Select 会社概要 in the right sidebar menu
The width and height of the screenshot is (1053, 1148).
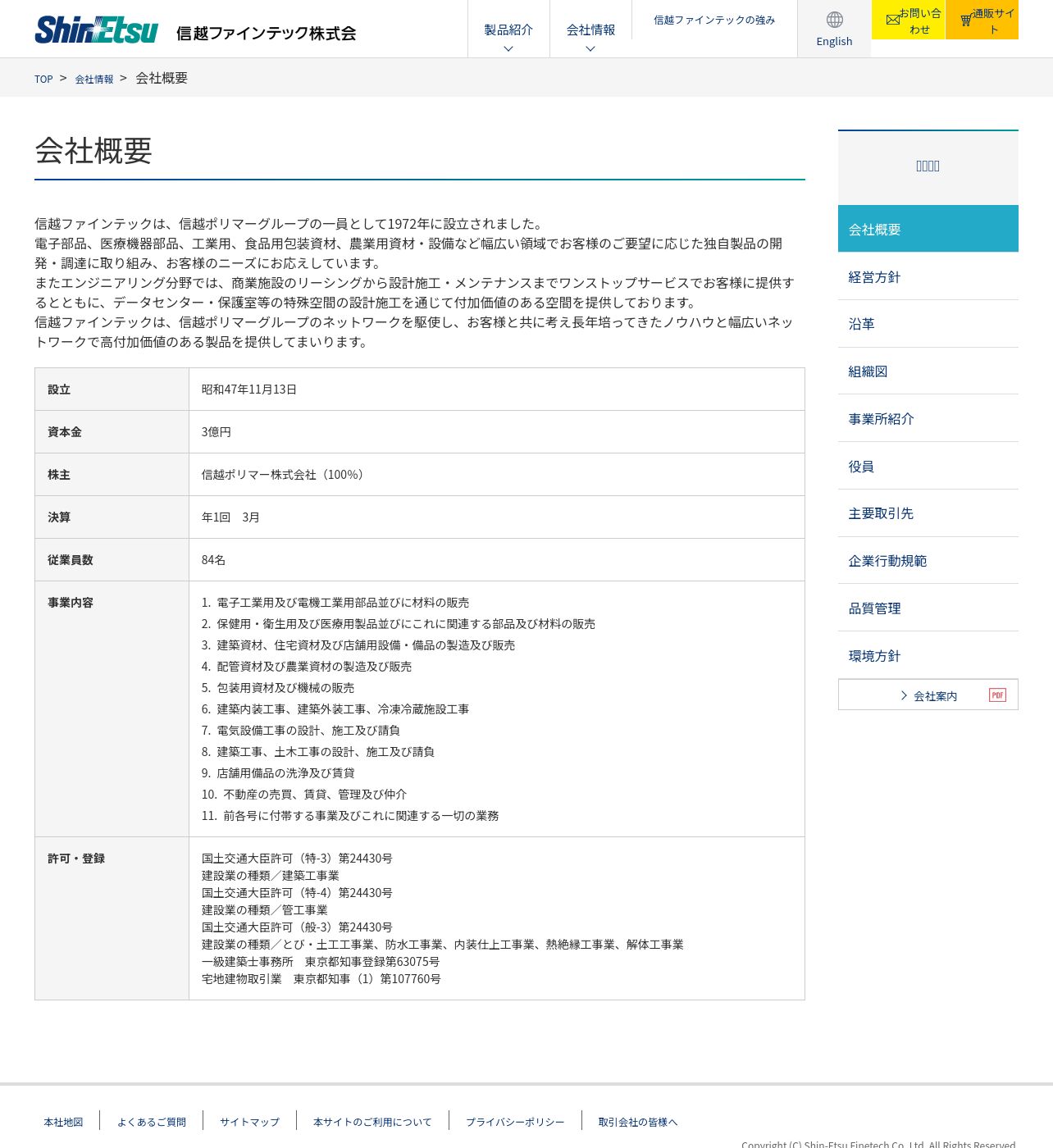[928, 229]
